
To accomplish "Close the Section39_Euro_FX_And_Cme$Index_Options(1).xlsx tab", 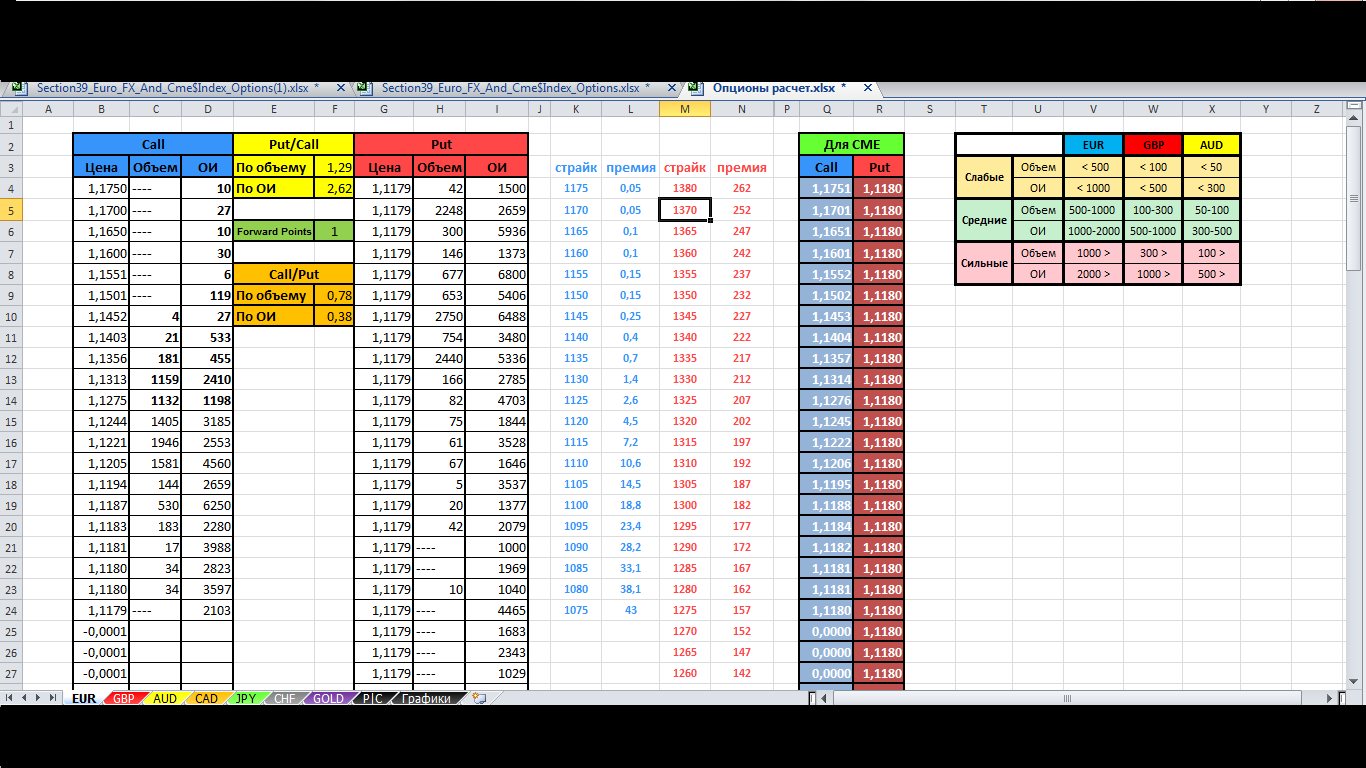I will (x=341, y=88).
